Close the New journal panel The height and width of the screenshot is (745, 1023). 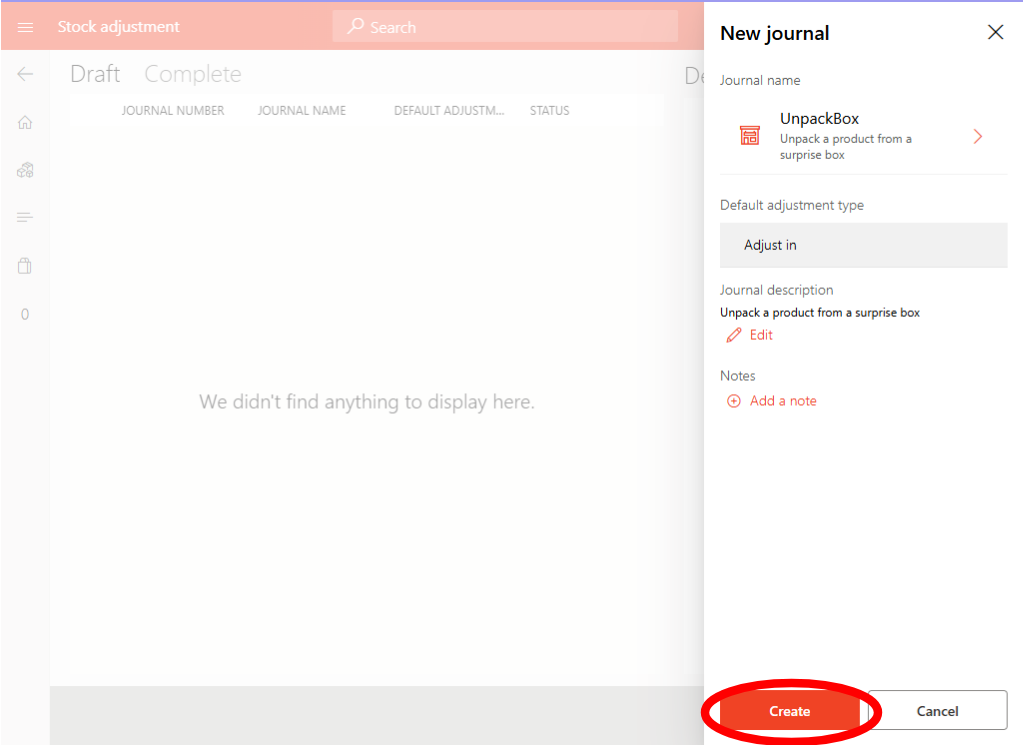pyautogui.click(x=995, y=32)
